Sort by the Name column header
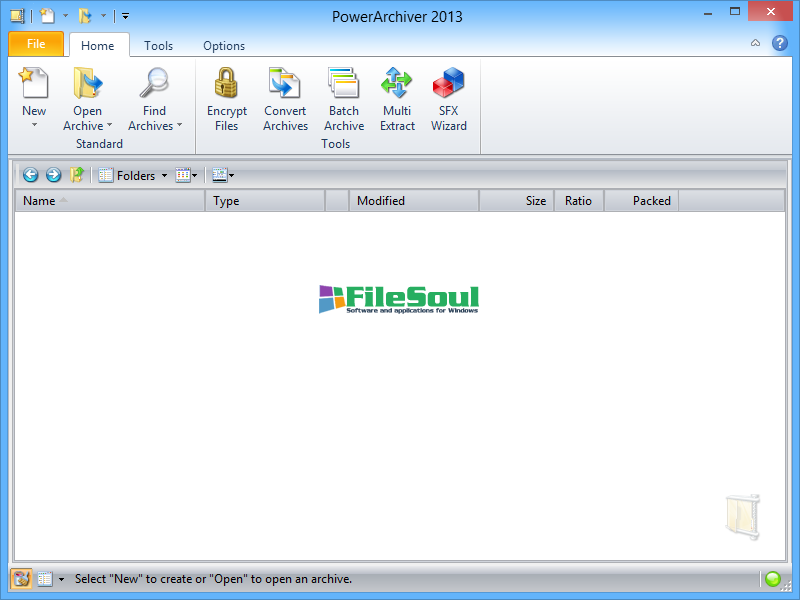The image size is (800, 600). pyautogui.click(x=110, y=201)
